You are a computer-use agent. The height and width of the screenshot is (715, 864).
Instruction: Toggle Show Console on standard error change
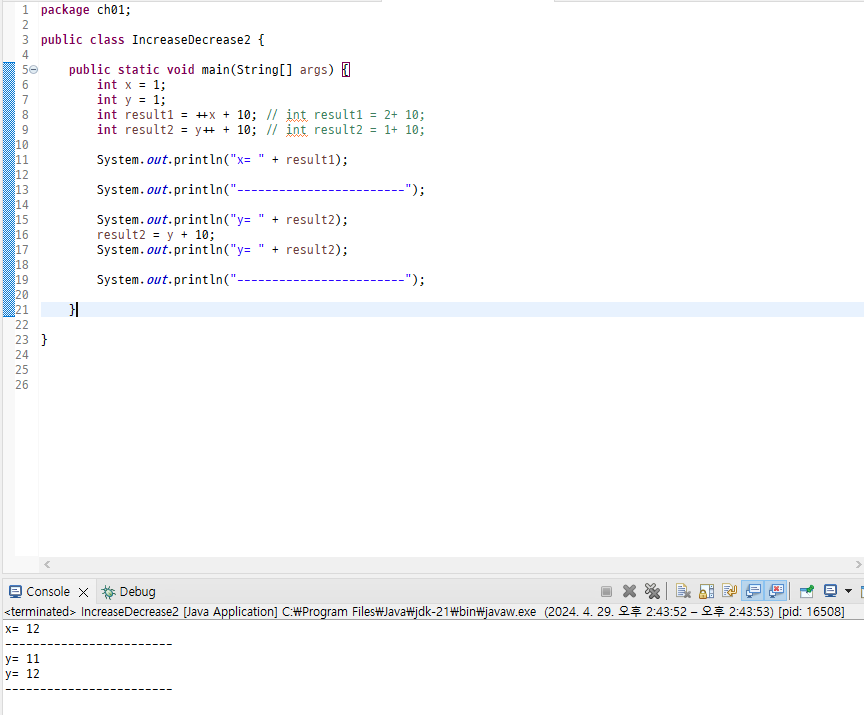coord(776,592)
